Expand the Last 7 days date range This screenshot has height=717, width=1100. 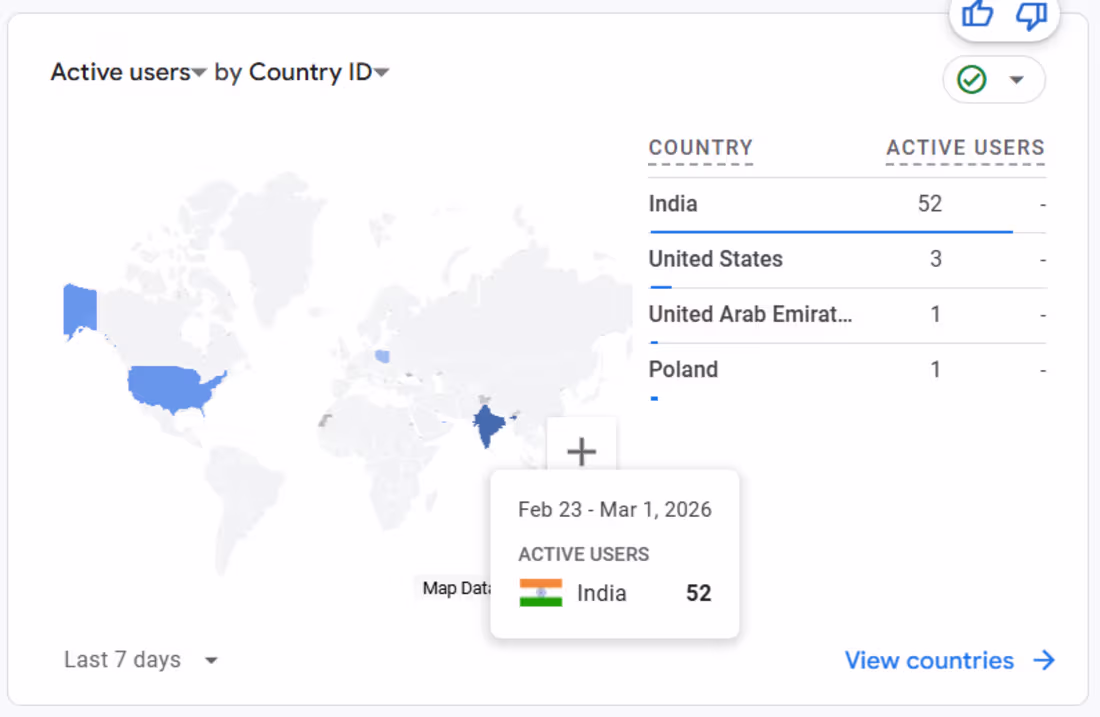point(140,660)
